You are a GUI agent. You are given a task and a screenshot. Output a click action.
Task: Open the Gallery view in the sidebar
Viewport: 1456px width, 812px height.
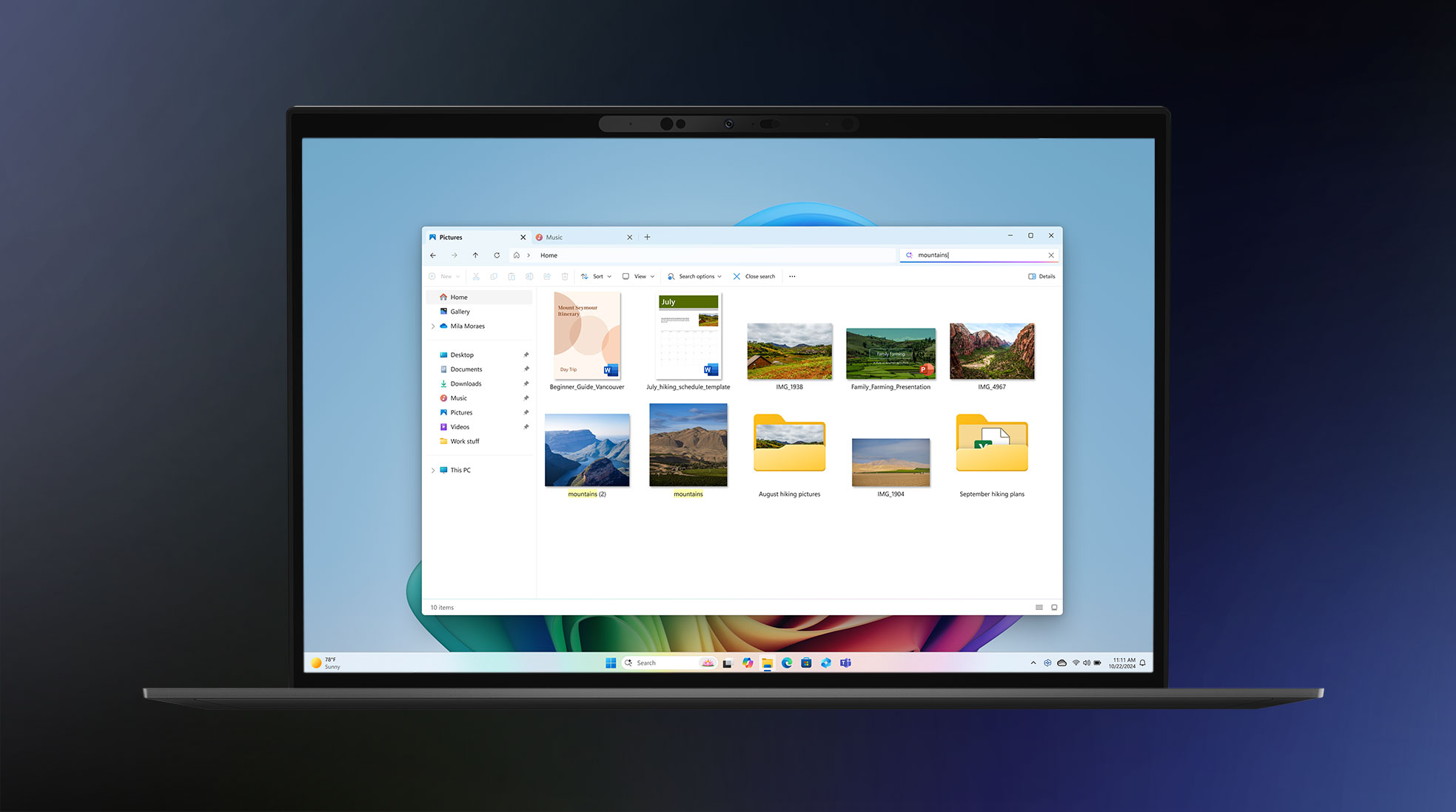[459, 312]
